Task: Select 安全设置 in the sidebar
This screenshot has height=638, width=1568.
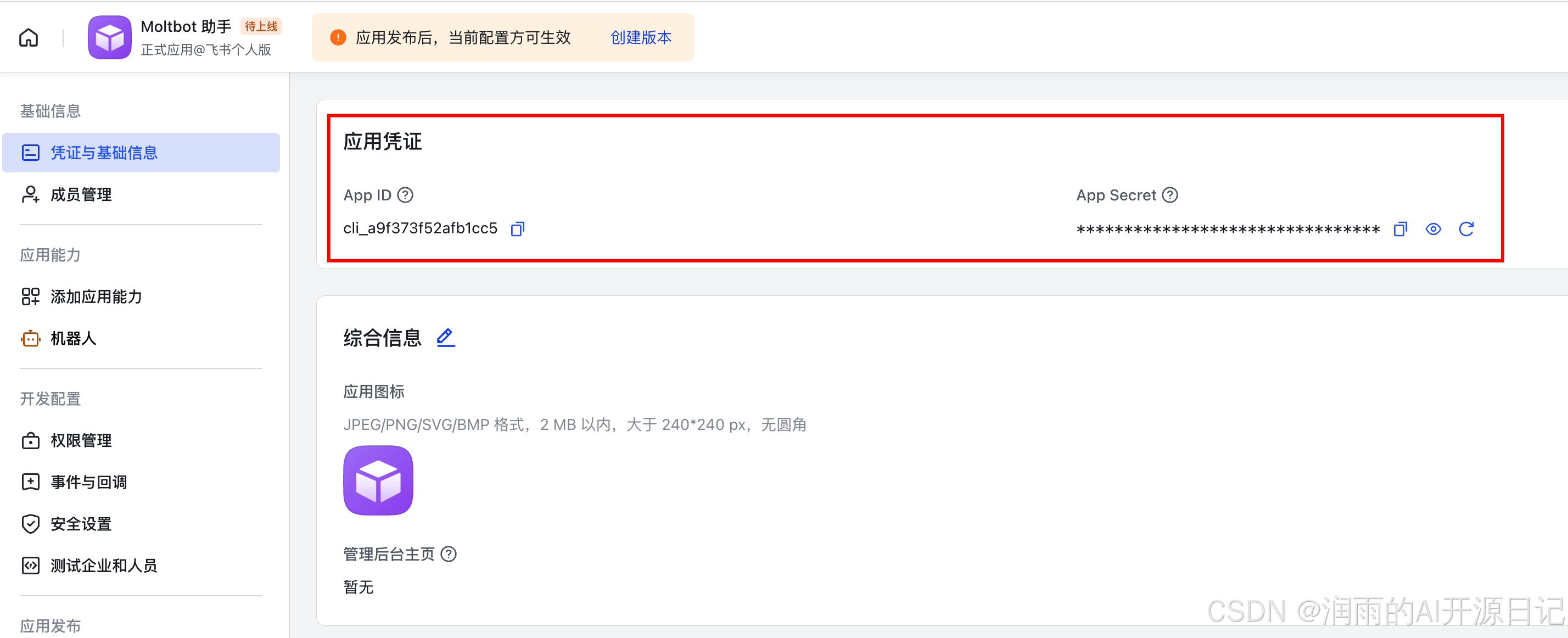Action: pyautogui.click(x=80, y=524)
